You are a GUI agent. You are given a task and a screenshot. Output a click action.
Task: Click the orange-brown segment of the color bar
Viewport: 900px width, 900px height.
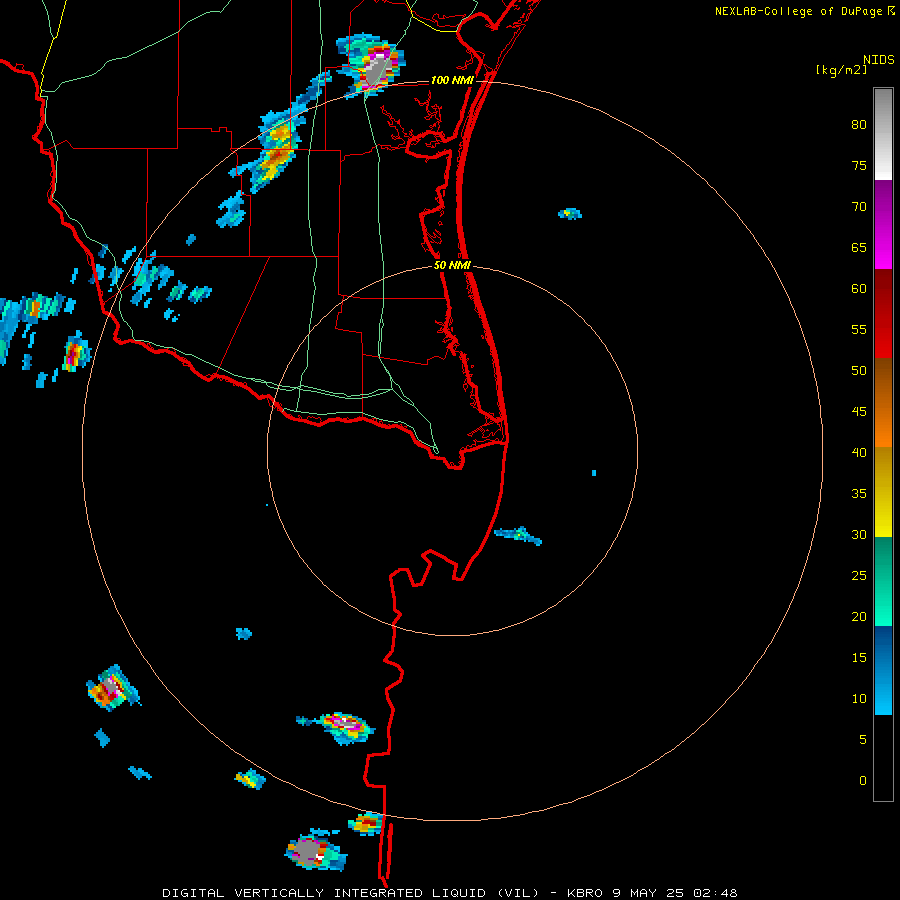point(883,402)
